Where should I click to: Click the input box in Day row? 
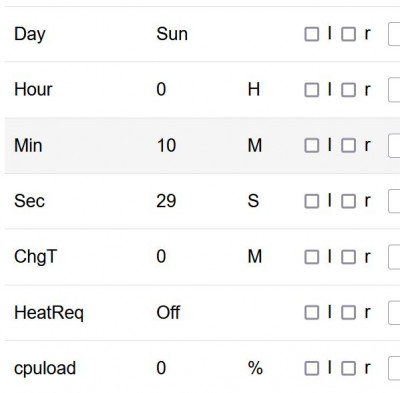coord(394,34)
